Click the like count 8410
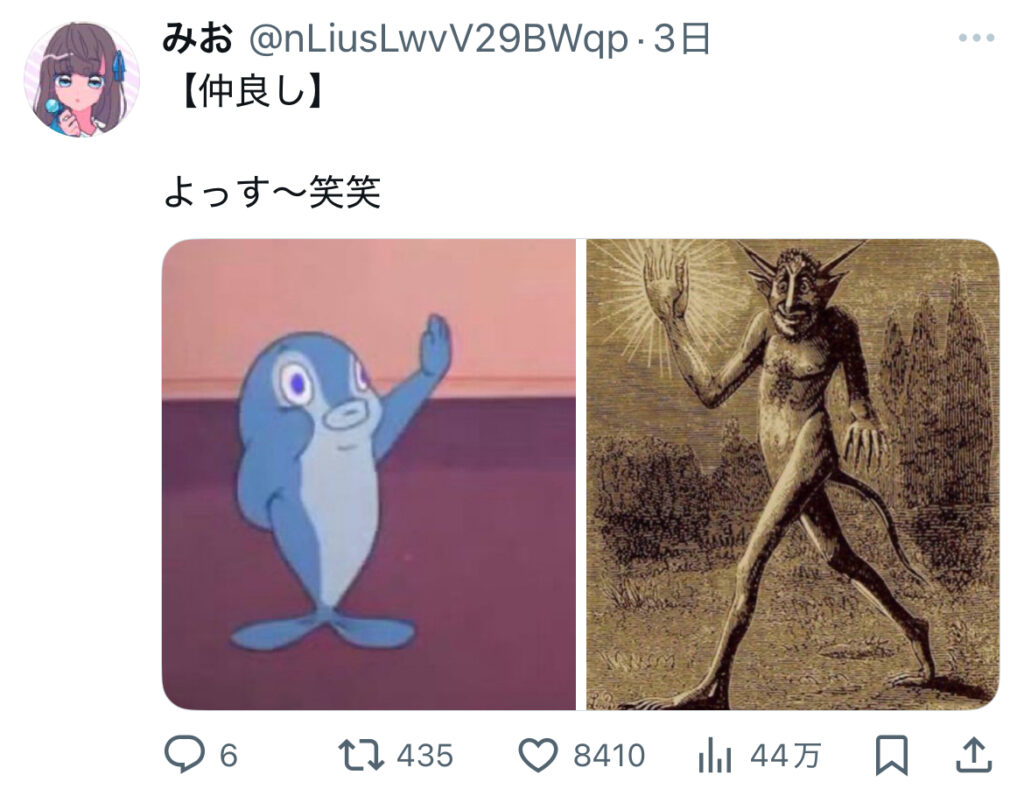The height and width of the screenshot is (810, 1024). [609, 756]
